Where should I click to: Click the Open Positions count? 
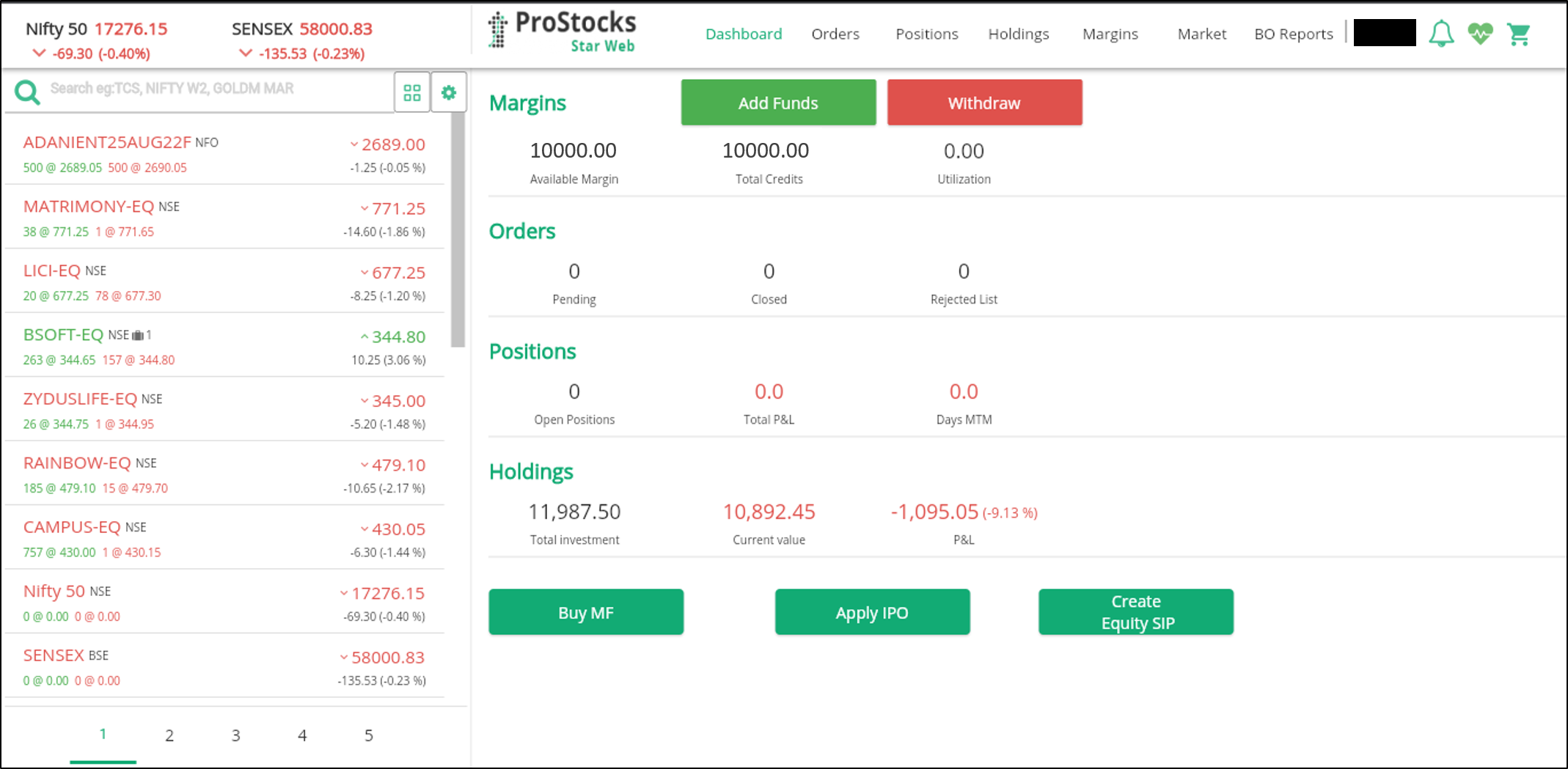[x=574, y=391]
